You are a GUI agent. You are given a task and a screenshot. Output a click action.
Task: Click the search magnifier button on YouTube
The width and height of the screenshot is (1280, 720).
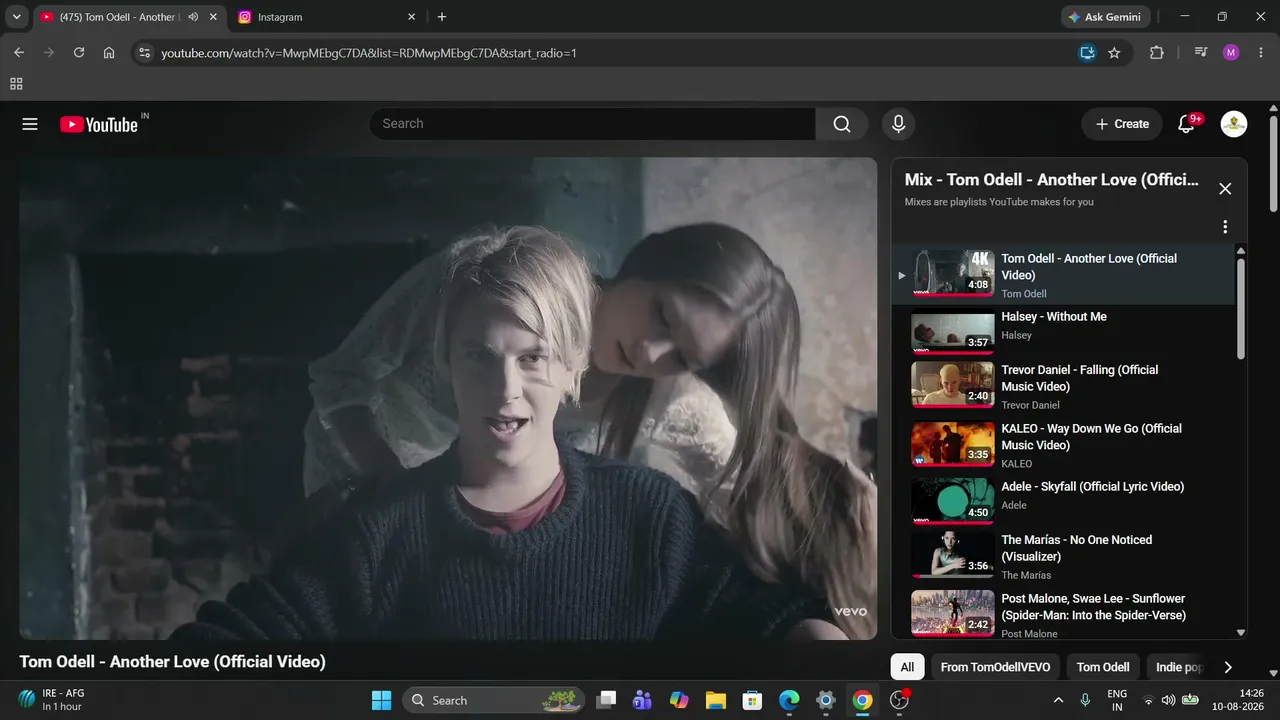[842, 124]
